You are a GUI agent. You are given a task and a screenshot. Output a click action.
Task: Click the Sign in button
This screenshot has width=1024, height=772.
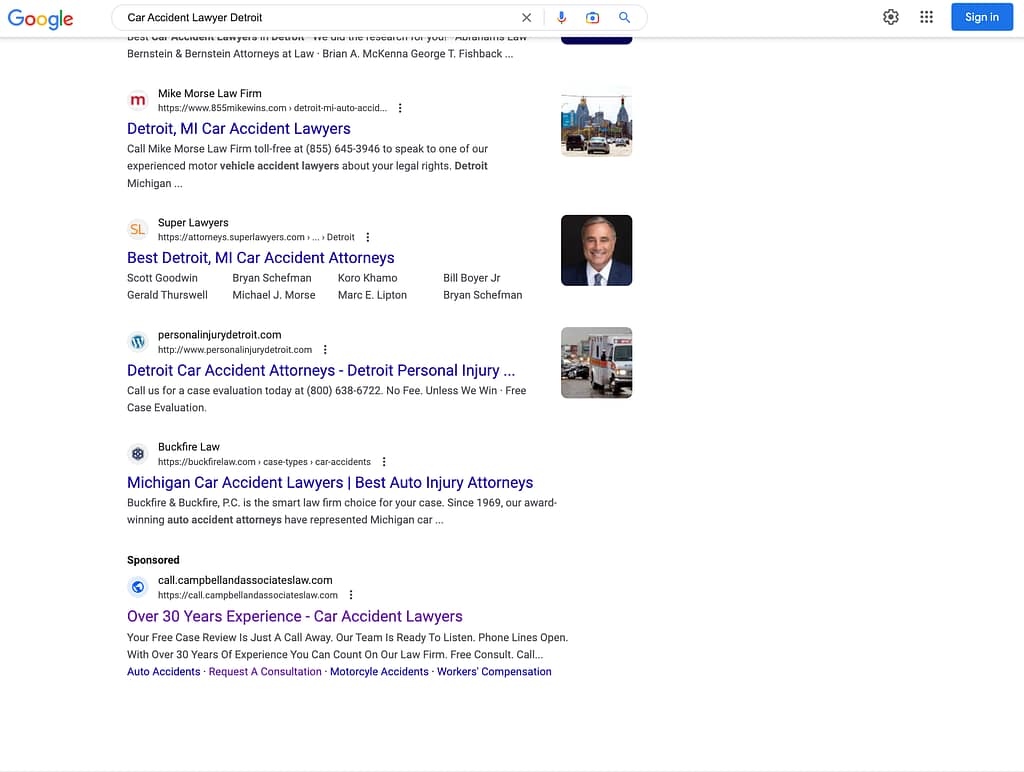(x=982, y=17)
